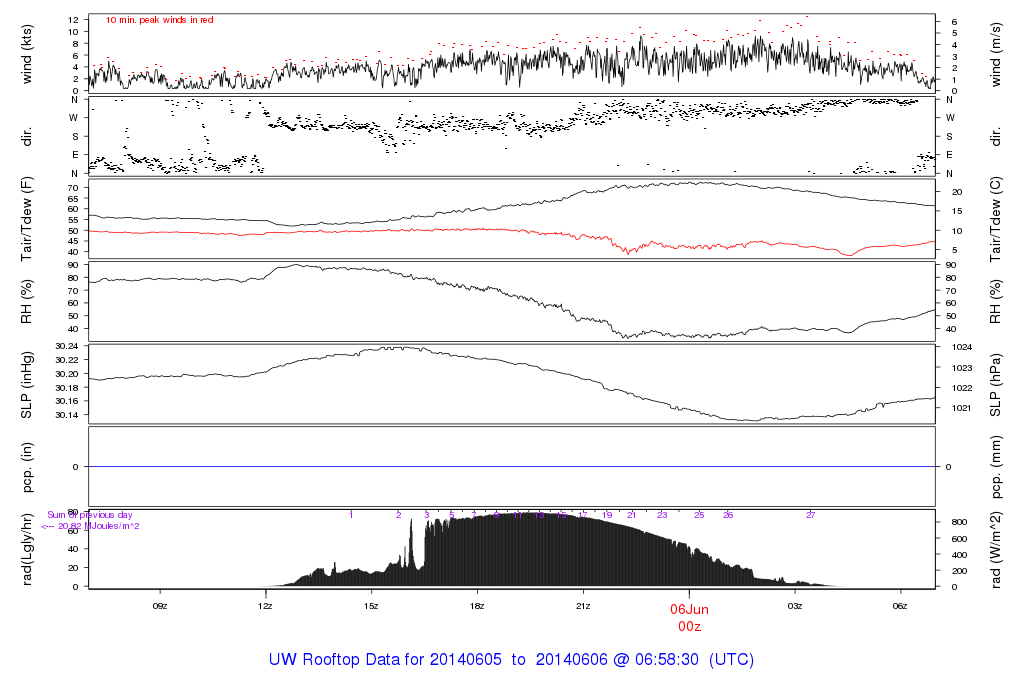Image resolution: width=1024 pixels, height=700 pixels.
Task: Click the red 06Jun 00z date label
Action: (689, 618)
